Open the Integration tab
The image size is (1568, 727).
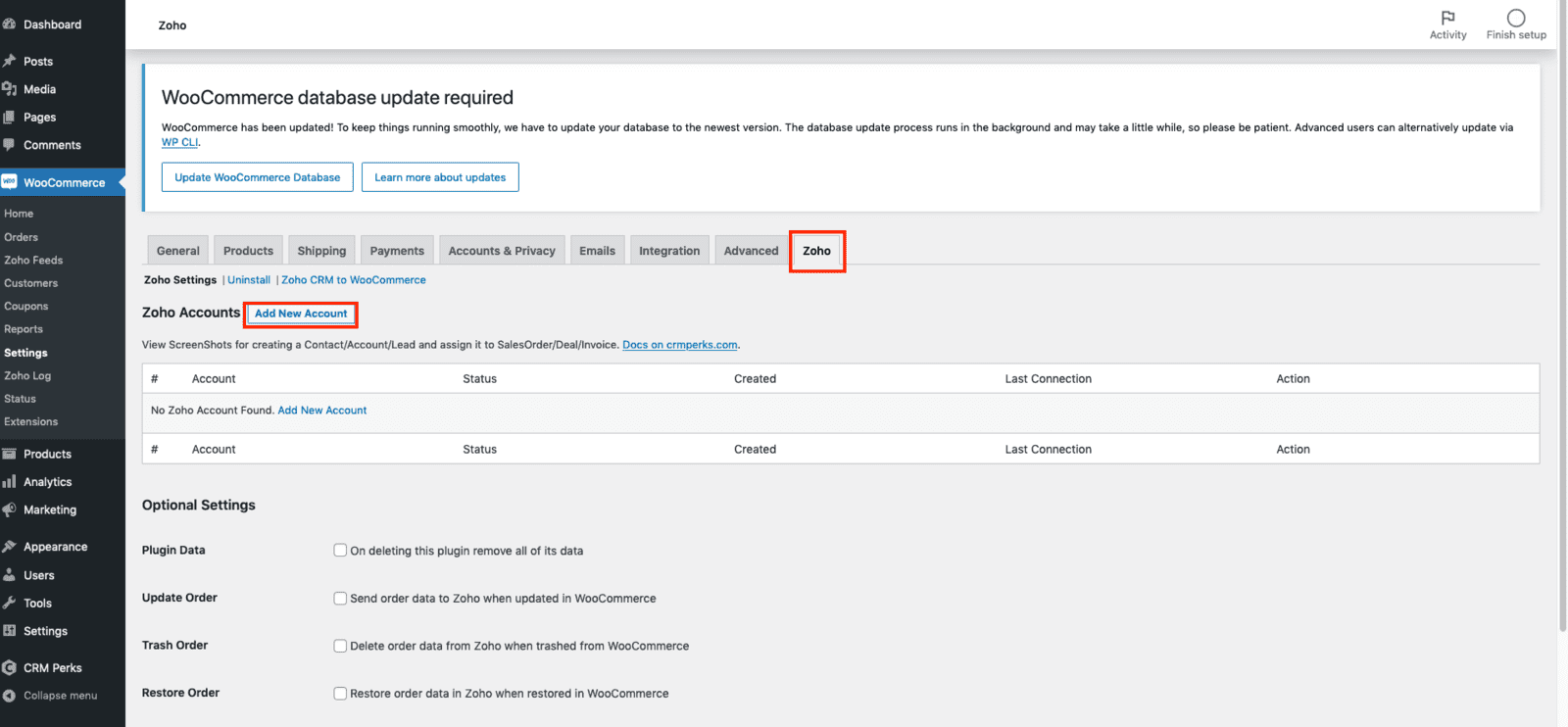pos(669,250)
